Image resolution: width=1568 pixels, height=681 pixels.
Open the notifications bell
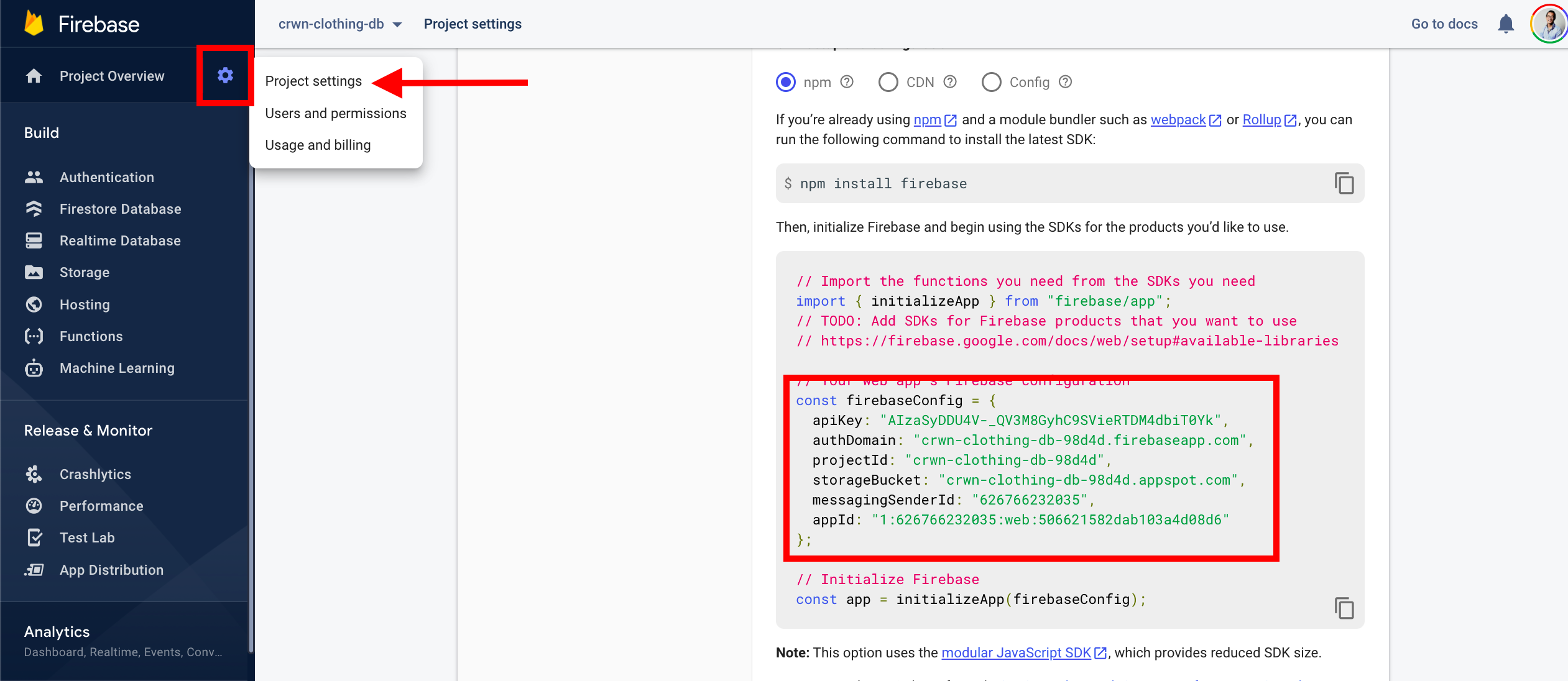click(1506, 24)
